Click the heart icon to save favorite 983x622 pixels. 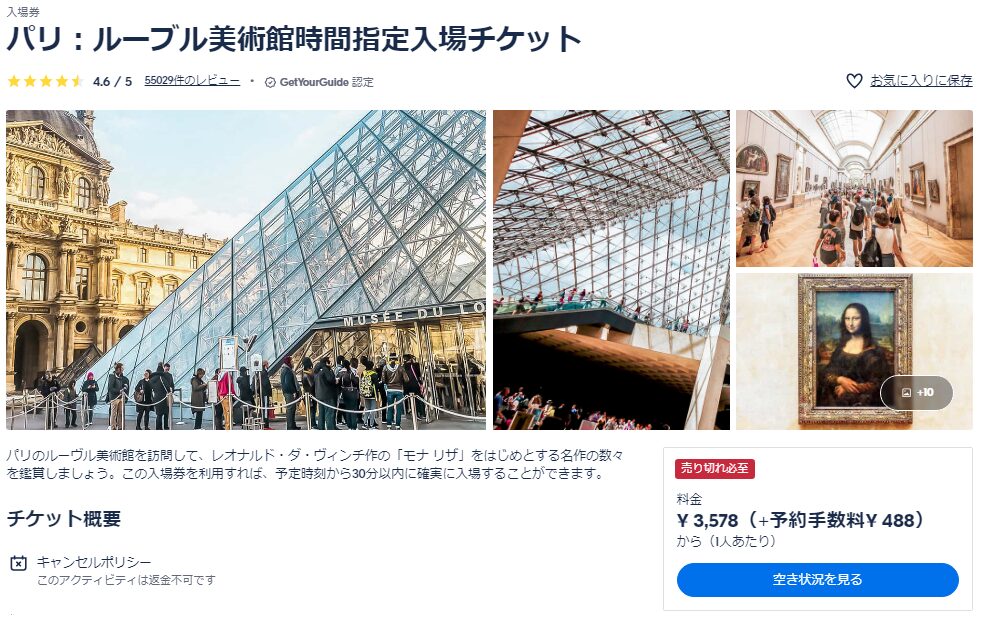pos(854,81)
